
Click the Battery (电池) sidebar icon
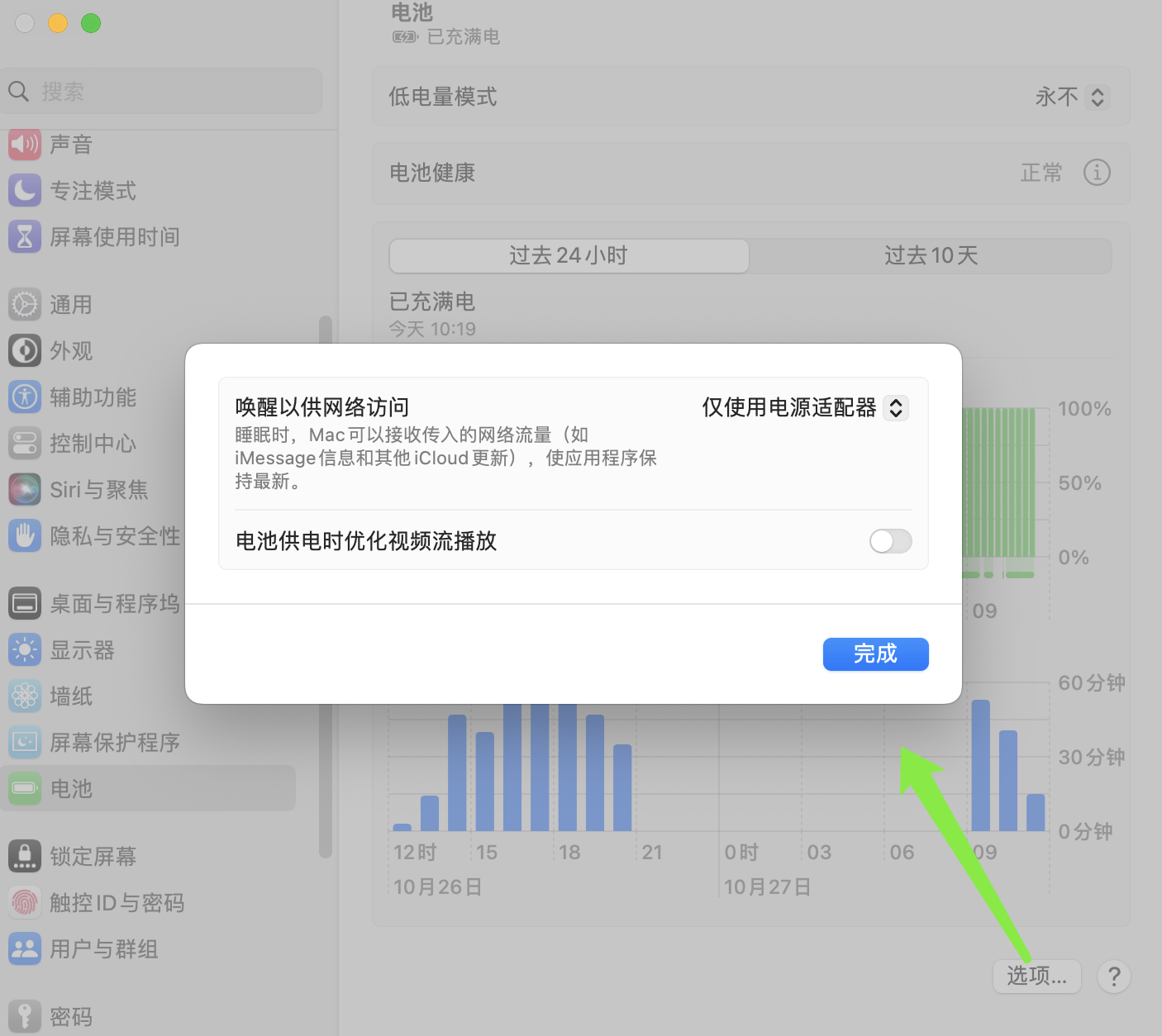[x=25, y=789]
